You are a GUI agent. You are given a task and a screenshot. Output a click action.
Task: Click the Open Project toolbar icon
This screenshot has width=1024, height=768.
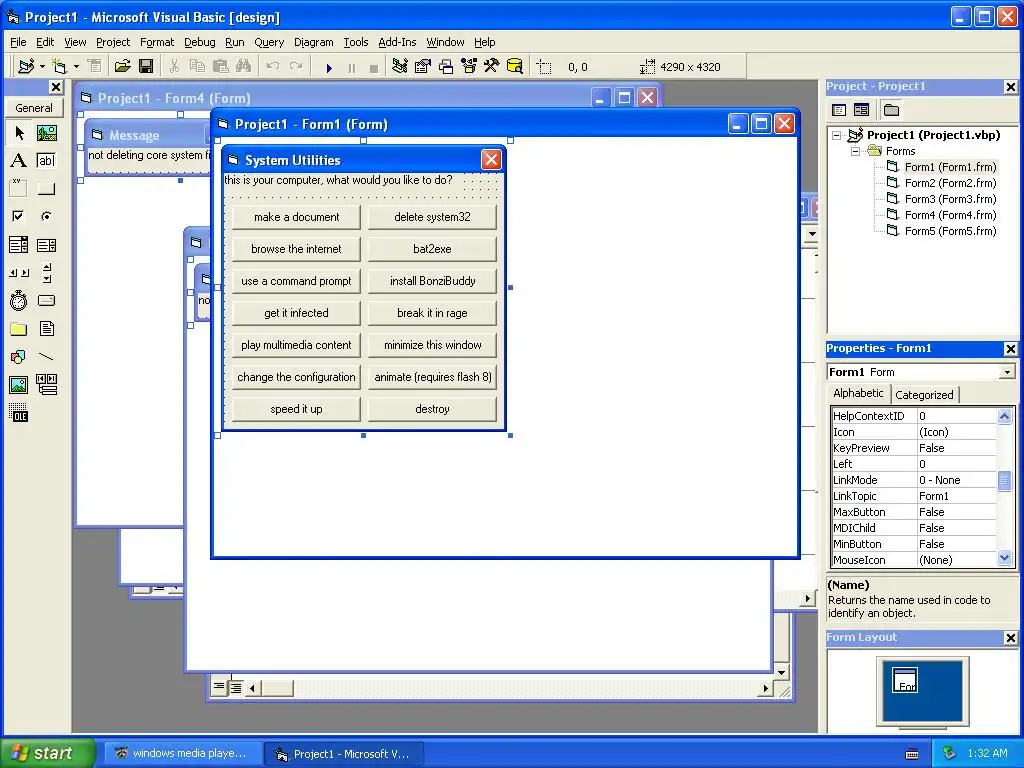pos(123,67)
